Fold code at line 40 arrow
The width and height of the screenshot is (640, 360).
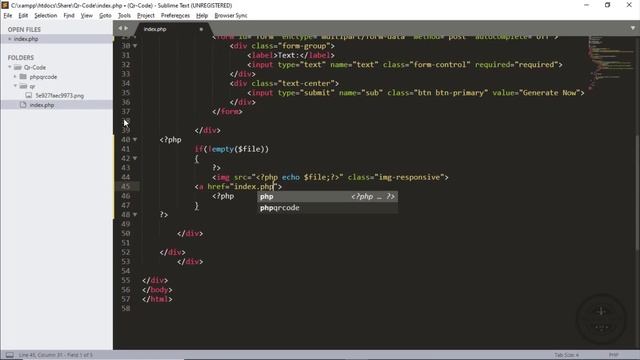point(135,140)
